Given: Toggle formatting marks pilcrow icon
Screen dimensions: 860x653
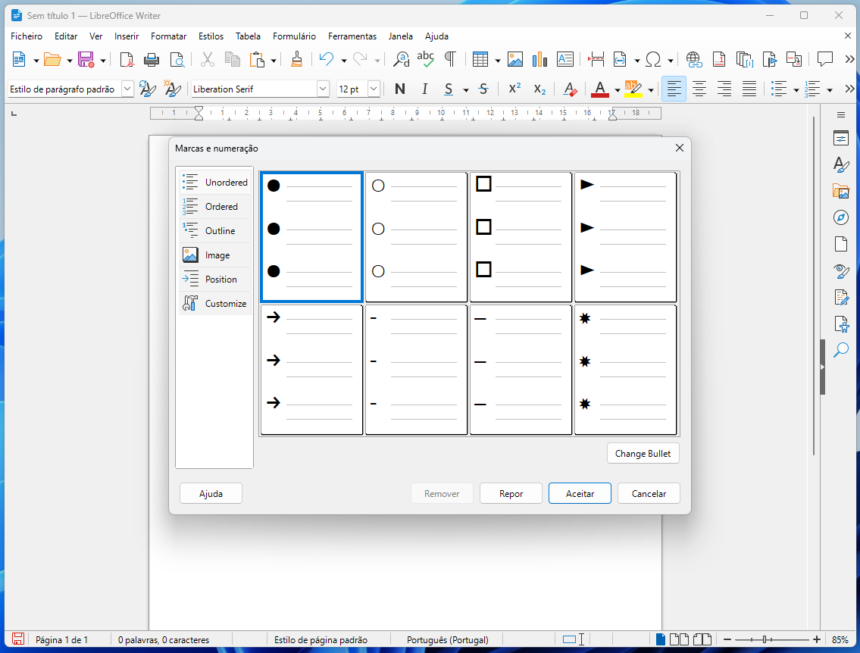Looking at the screenshot, I should pos(450,59).
